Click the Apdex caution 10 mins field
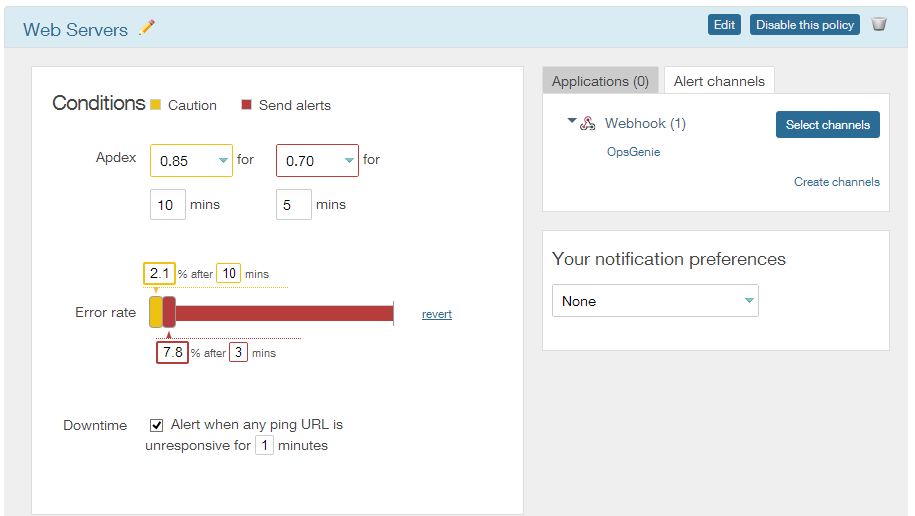Screen dimensions: 915x516 click(167, 204)
